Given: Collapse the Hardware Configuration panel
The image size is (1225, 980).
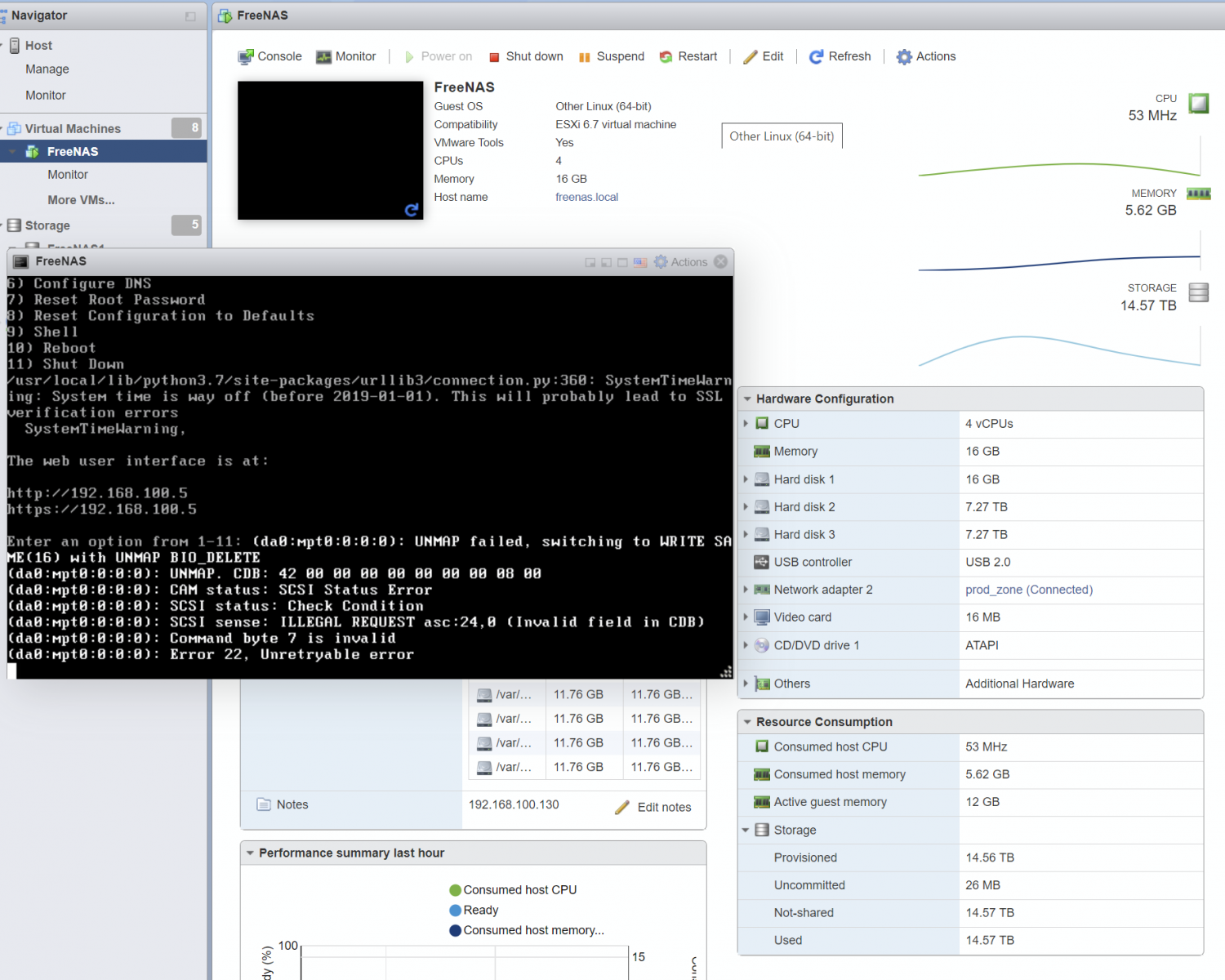Looking at the screenshot, I should [x=747, y=399].
